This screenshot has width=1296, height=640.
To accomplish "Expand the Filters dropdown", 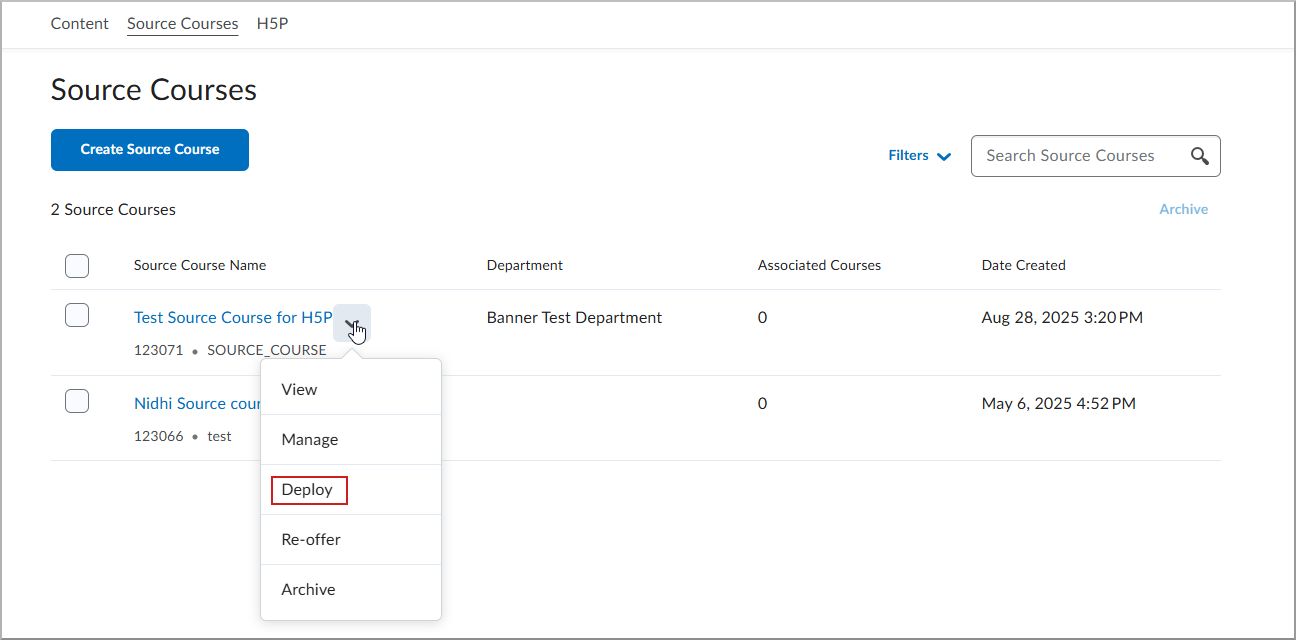I will coord(919,156).
